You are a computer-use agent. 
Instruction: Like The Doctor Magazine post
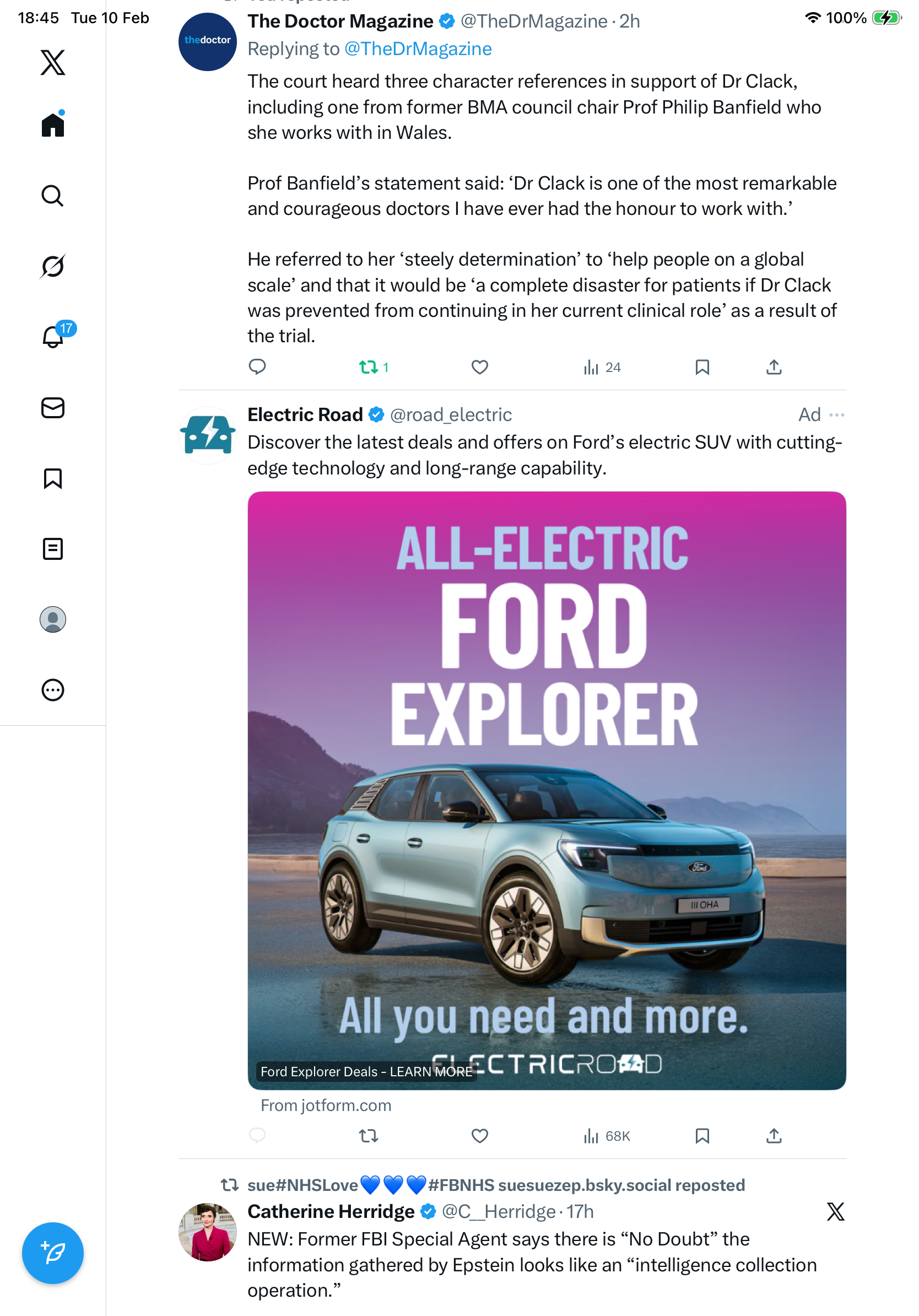coord(479,367)
